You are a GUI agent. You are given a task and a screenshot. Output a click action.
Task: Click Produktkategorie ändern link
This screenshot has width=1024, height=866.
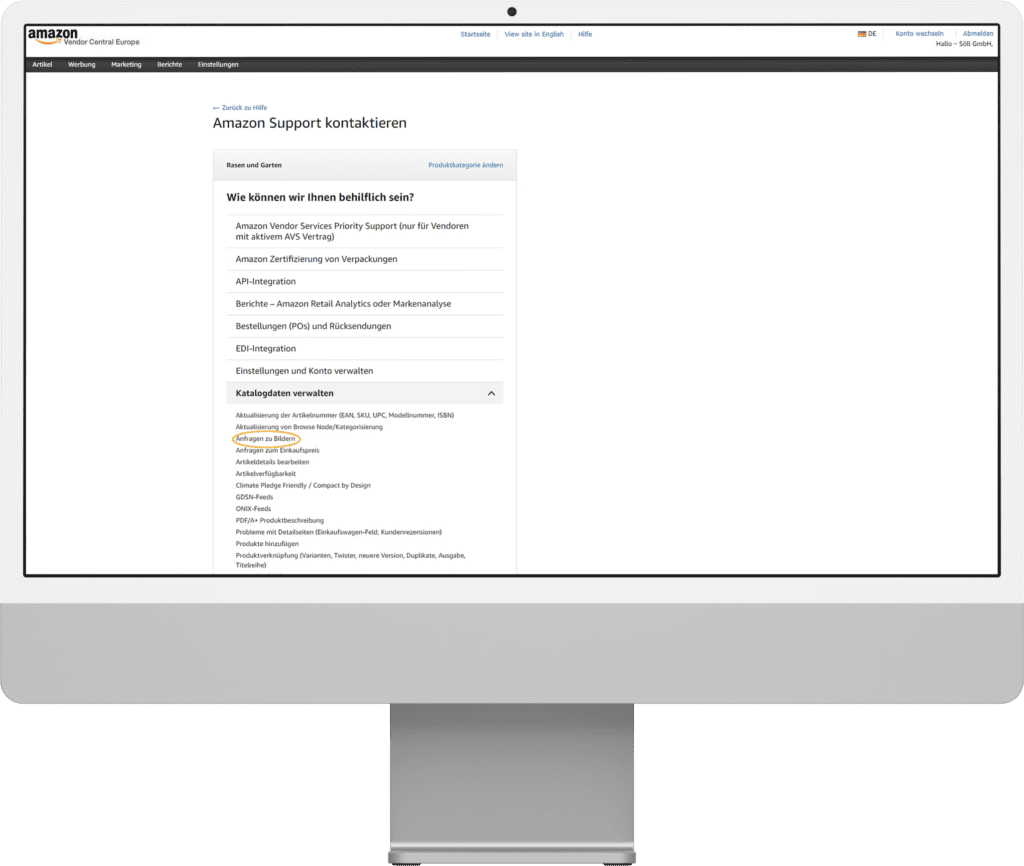pyautogui.click(x=466, y=165)
